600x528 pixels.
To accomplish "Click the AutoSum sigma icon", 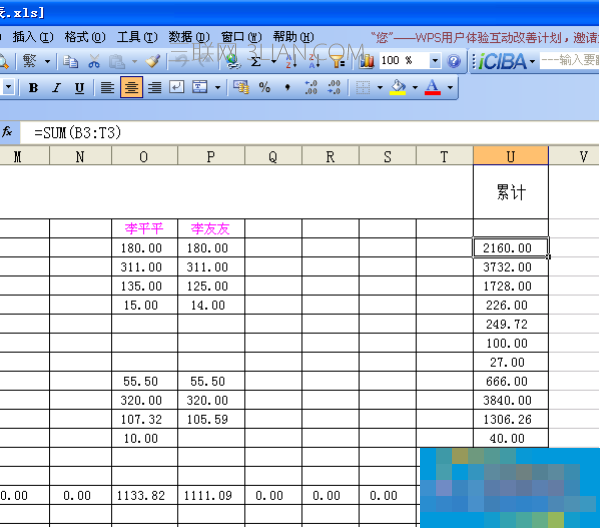I will tap(256, 61).
